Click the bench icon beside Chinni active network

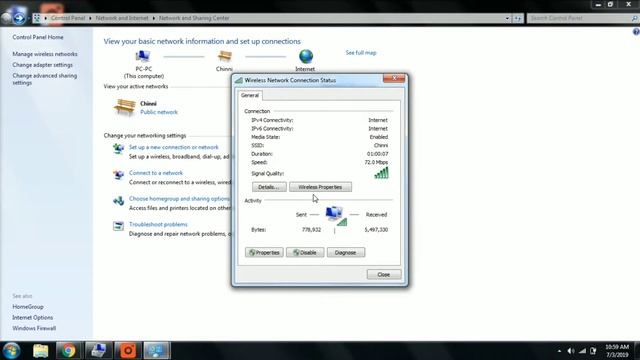coord(124,107)
